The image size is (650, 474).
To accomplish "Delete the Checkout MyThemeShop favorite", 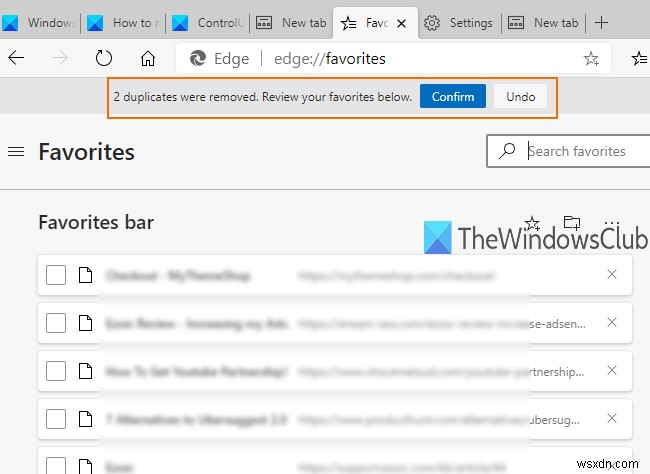I will tap(612, 274).
